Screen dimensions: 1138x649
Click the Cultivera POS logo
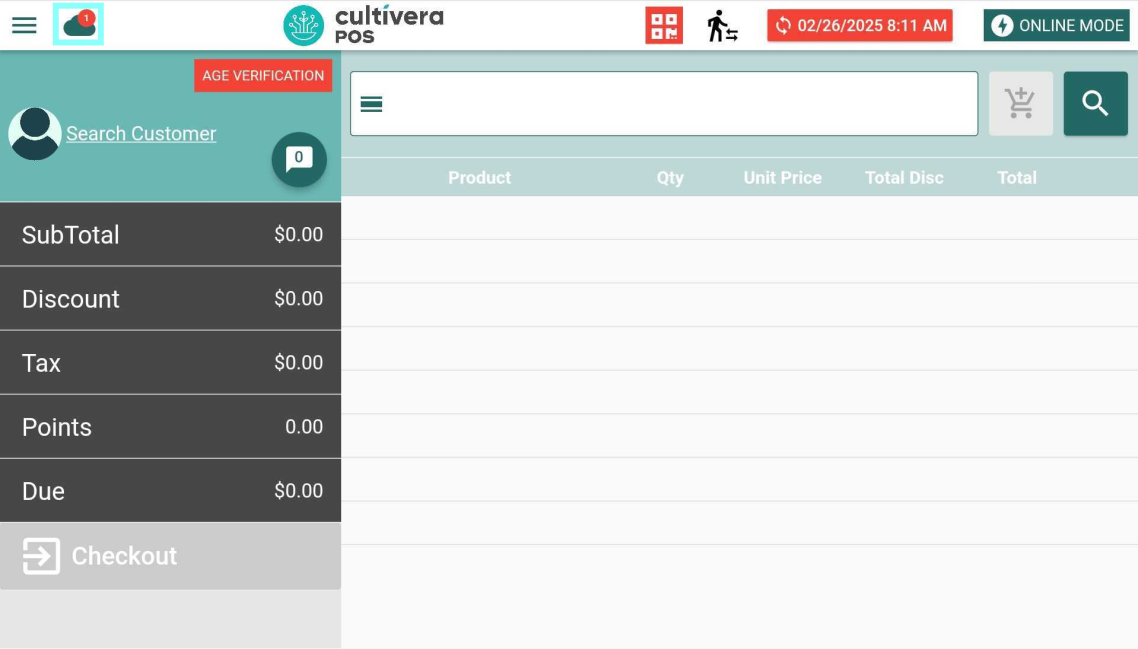click(363, 25)
